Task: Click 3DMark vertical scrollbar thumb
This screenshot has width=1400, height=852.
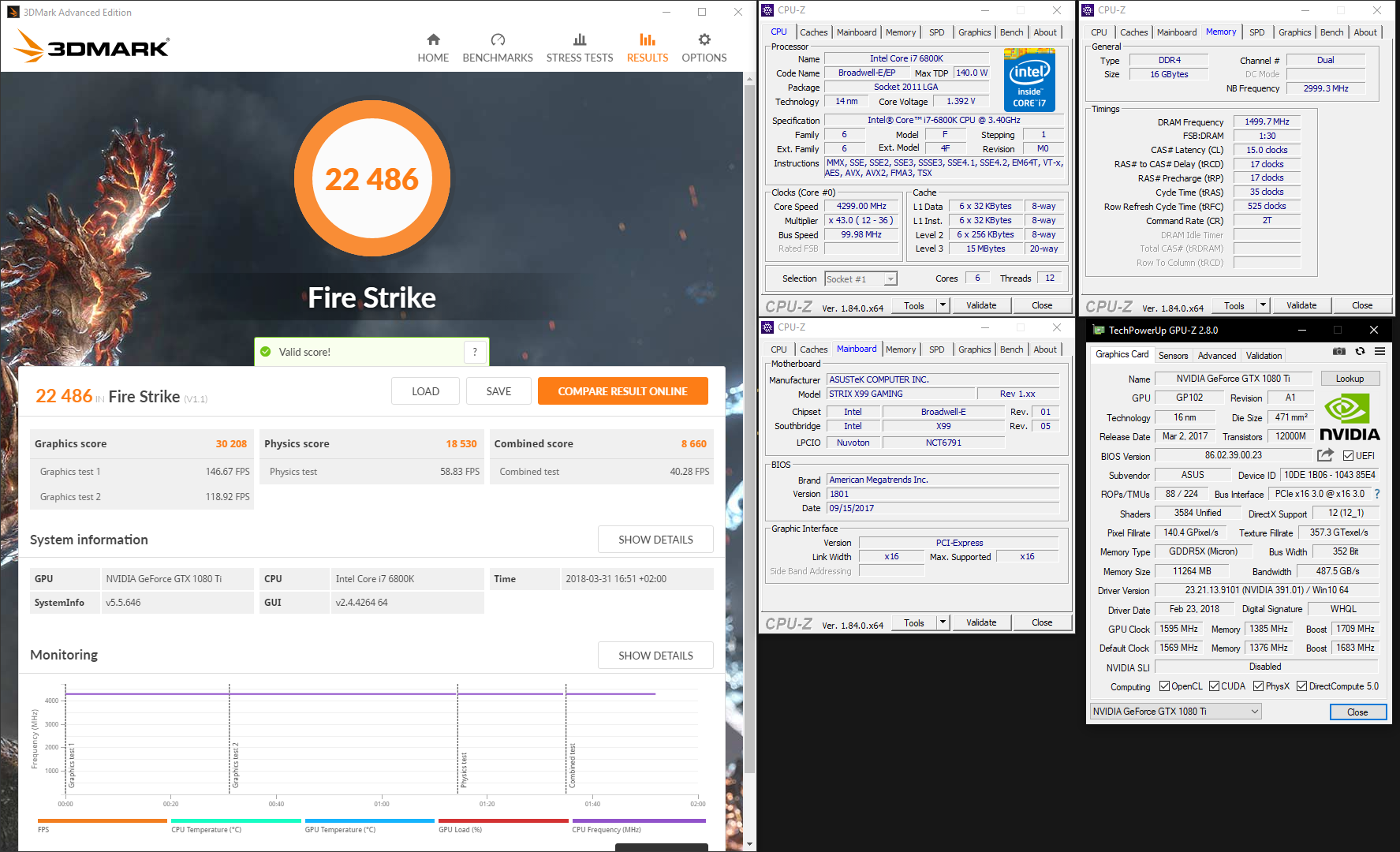Action: [749, 431]
